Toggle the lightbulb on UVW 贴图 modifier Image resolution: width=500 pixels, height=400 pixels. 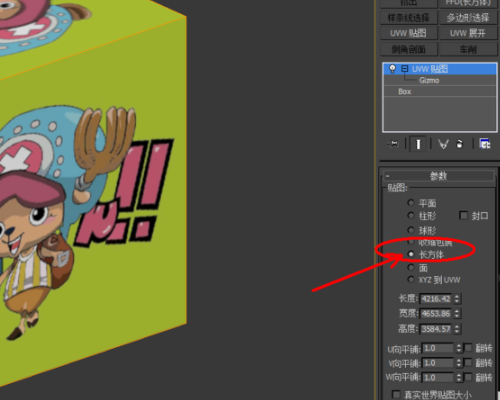tap(392, 69)
